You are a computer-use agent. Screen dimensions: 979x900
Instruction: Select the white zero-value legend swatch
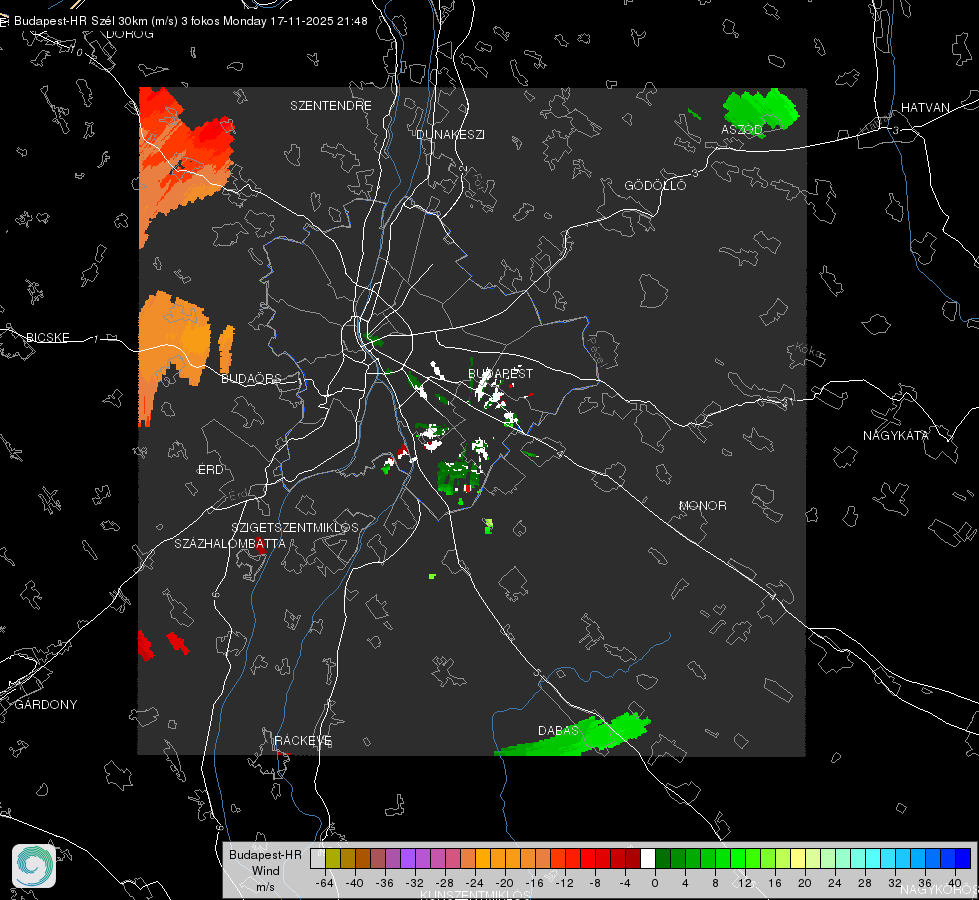[648, 858]
